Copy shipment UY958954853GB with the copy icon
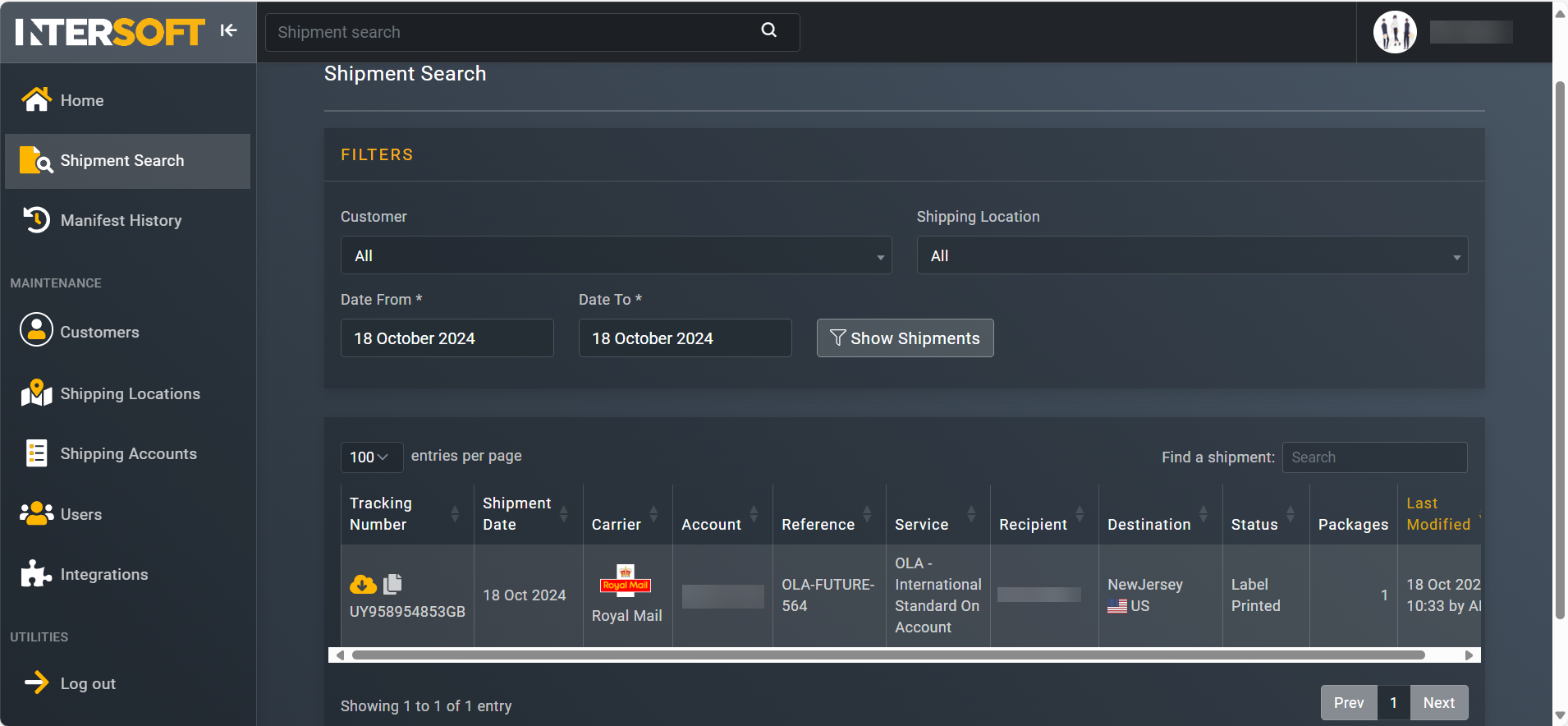Screen dimensions: 1568x726 (393, 583)
